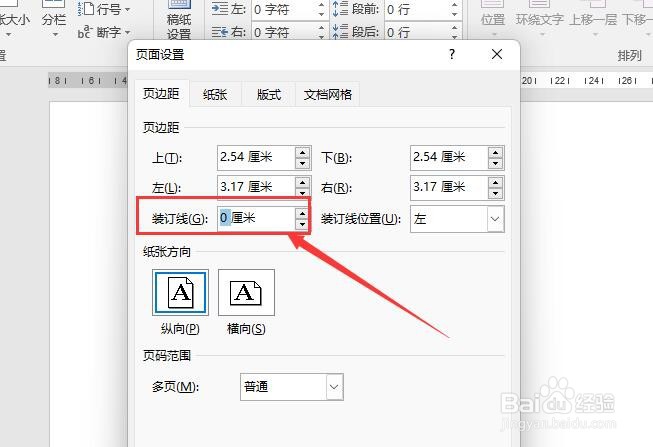Viewport: 653px width, 447px height.
Task: Decrease right indent with down stepper
Action: coord(321,36)
